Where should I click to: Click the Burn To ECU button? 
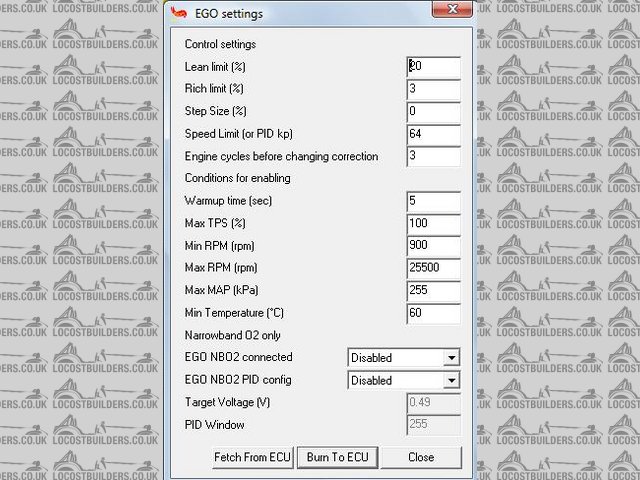[x=338, y=457]
